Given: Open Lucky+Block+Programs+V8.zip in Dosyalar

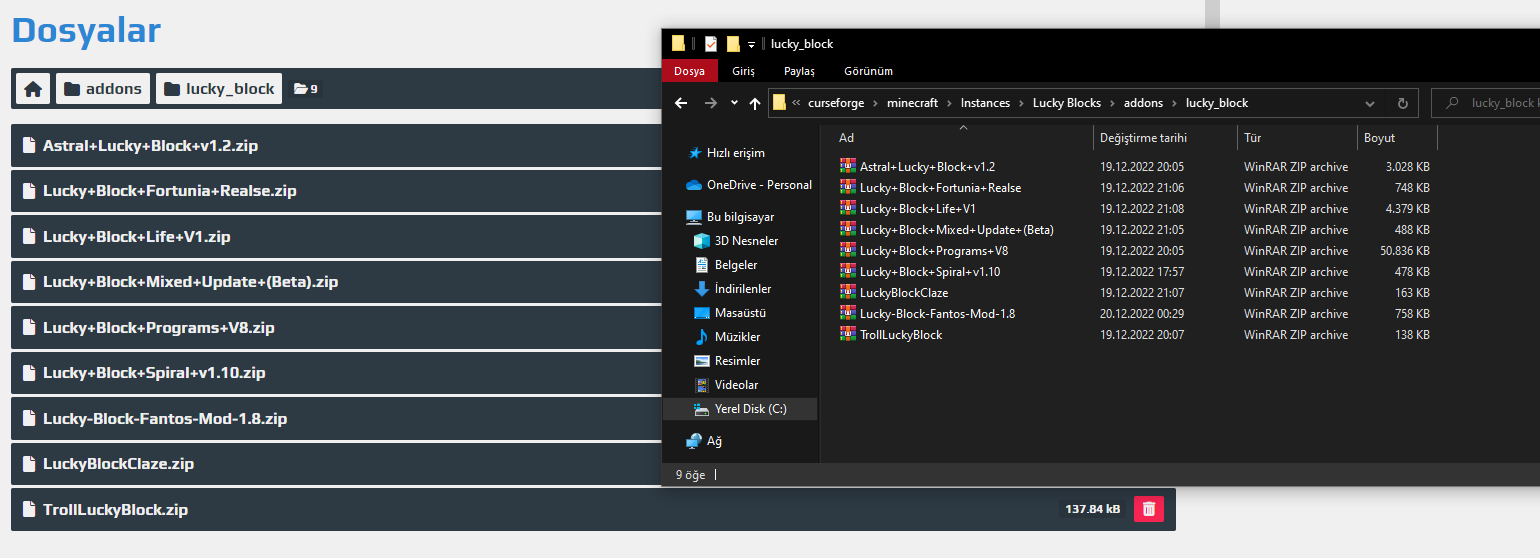Looking at the screenshot, I should [158, 328].
